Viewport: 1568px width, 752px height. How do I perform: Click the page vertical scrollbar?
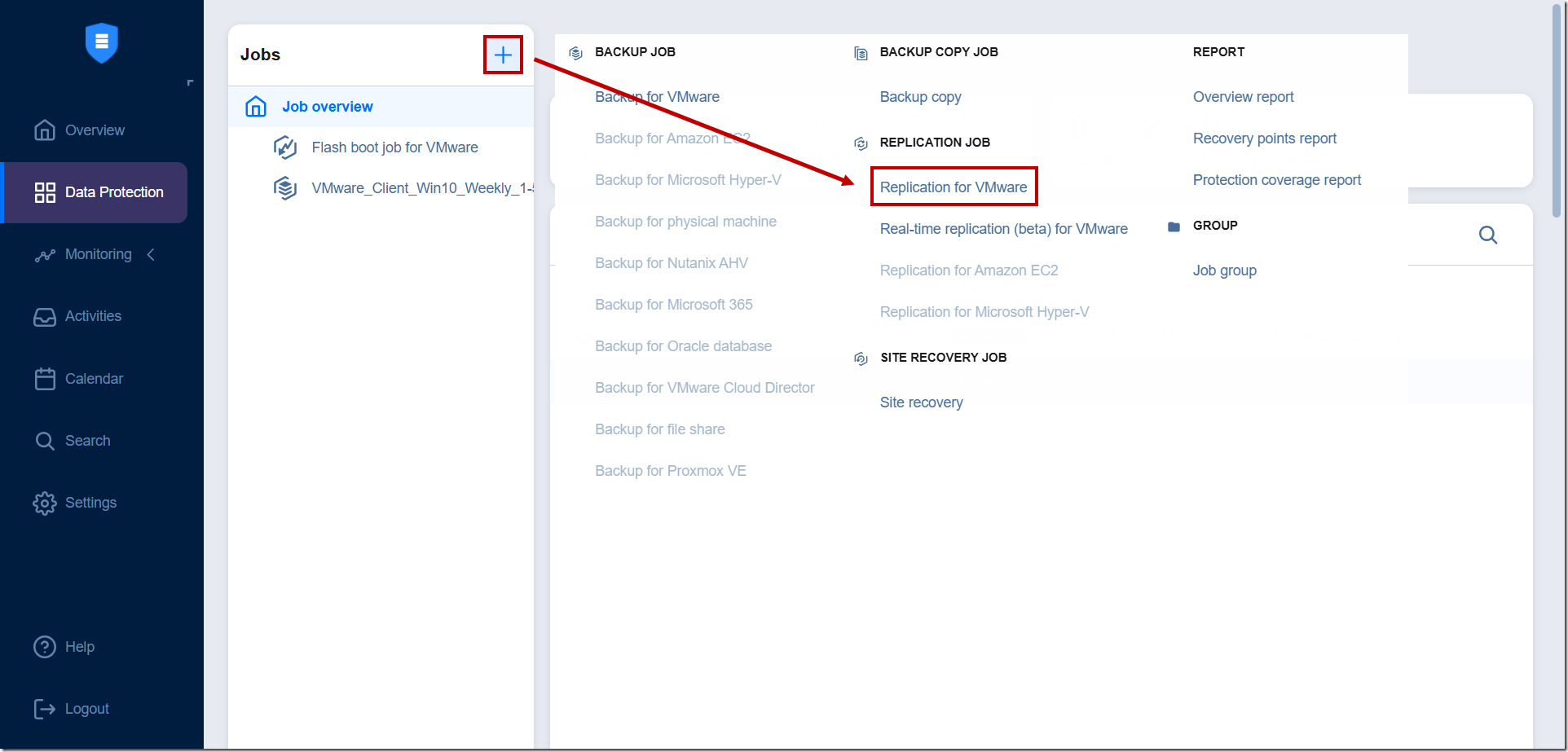[1557, 111]
